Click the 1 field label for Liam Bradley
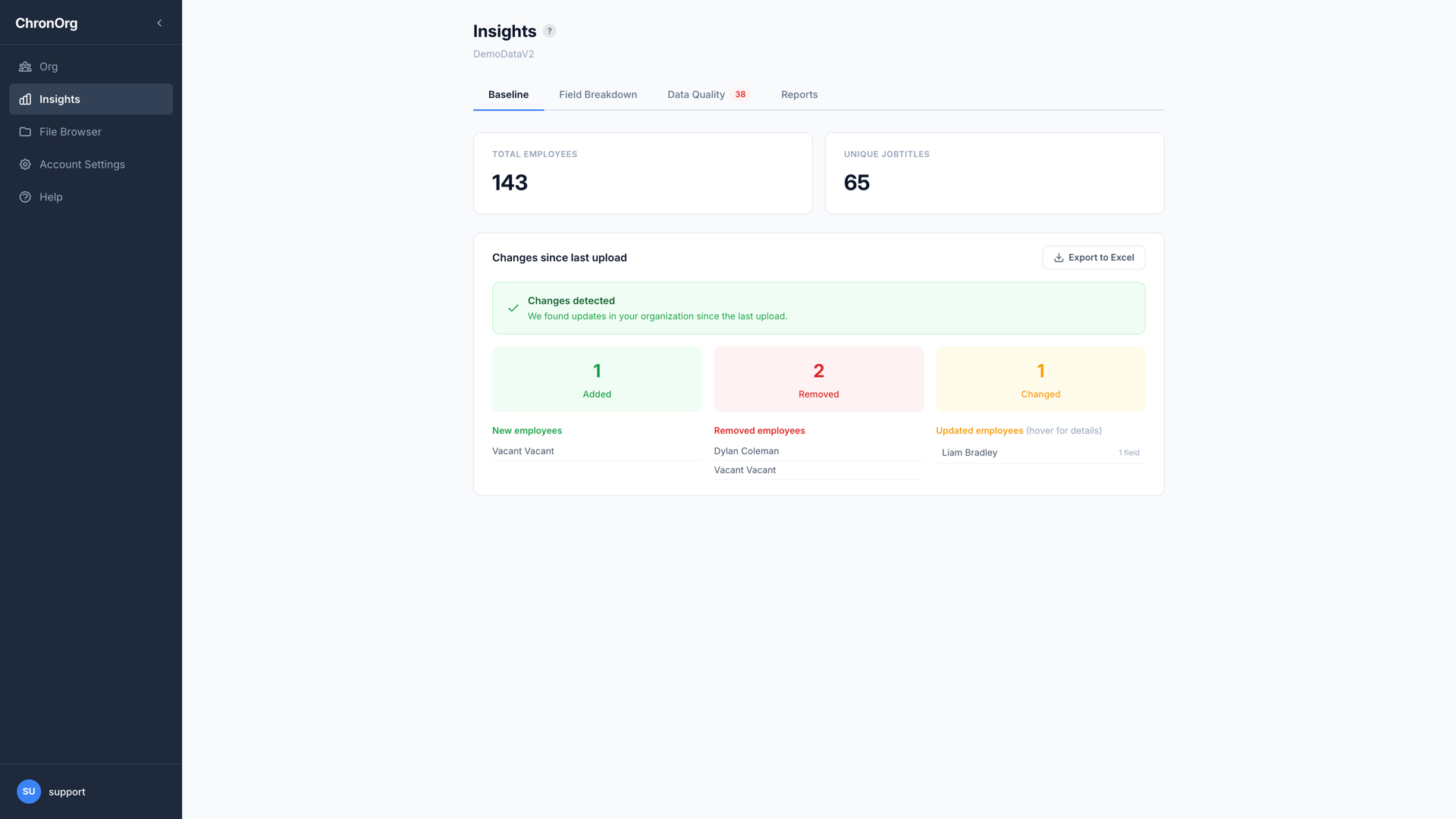 (x=1129, y=453)
